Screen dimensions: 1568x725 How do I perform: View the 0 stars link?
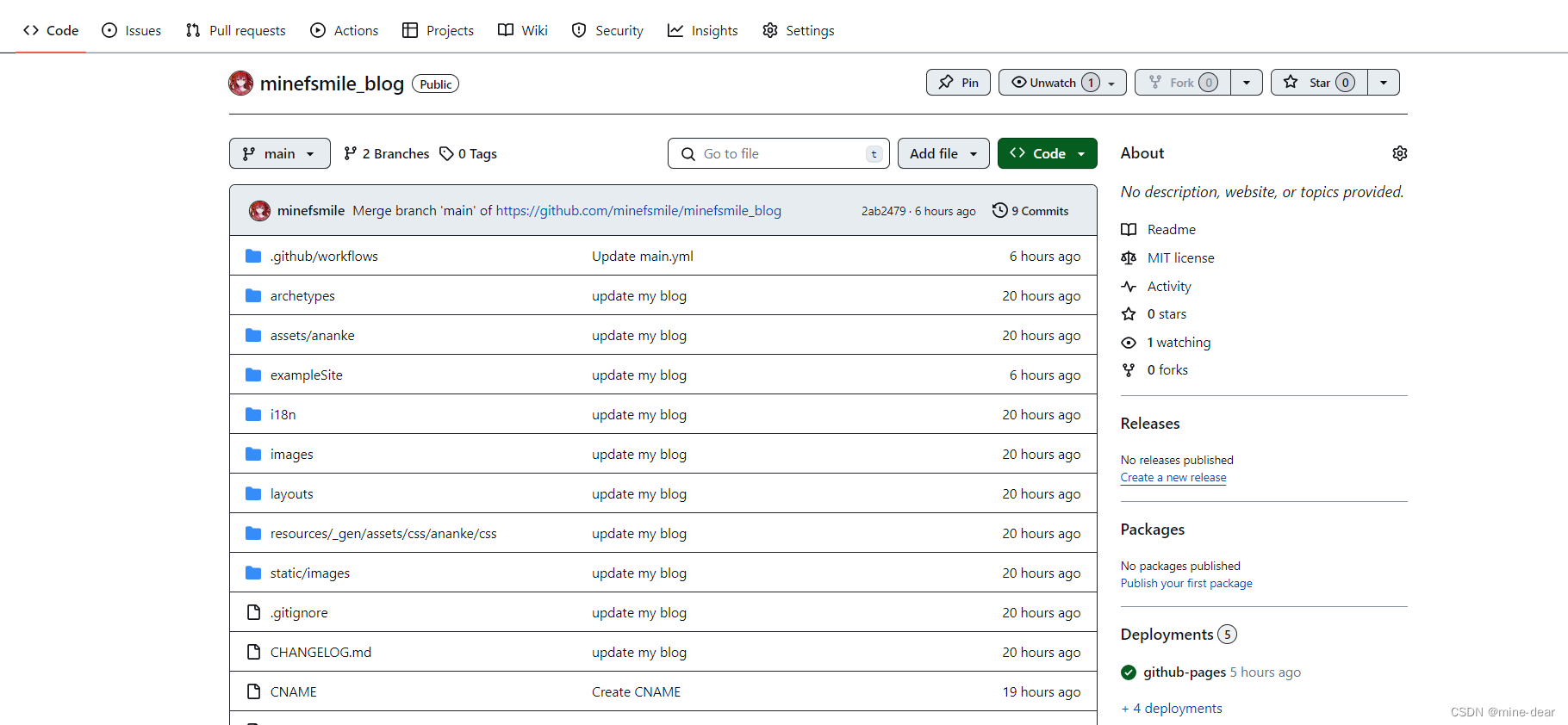pyautogui.click(x=1154, y=313)
